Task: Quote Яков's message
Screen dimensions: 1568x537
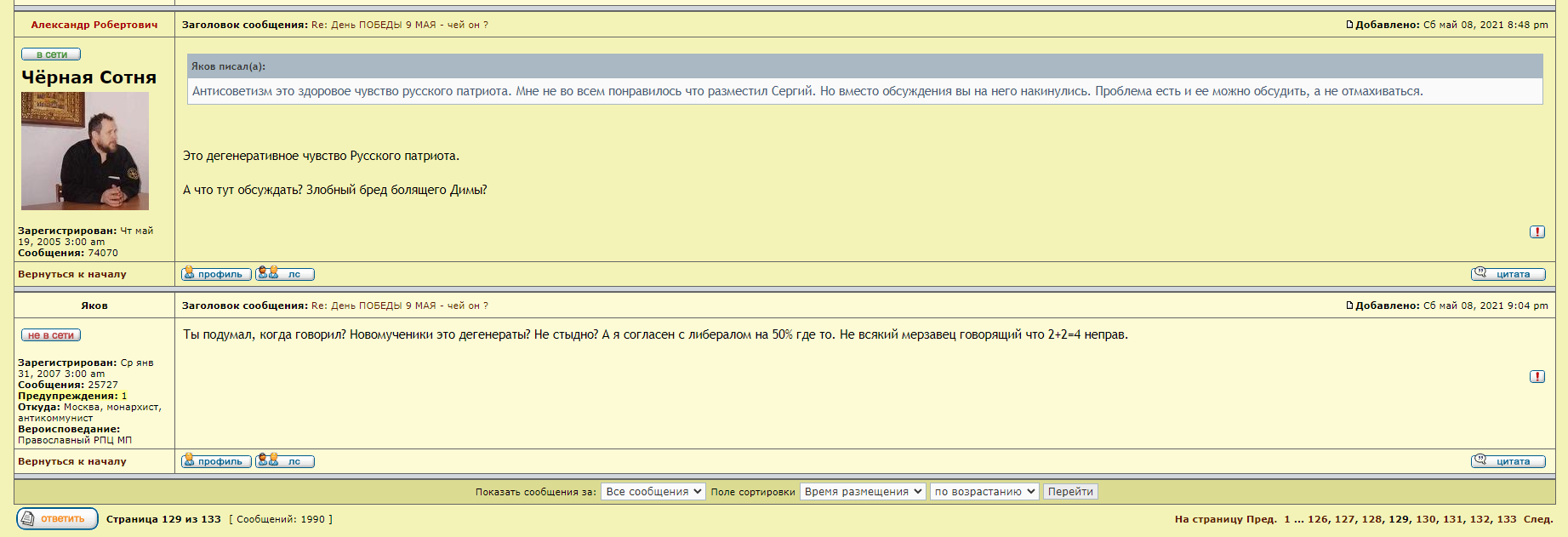Action: click(x=1508, y=461)
